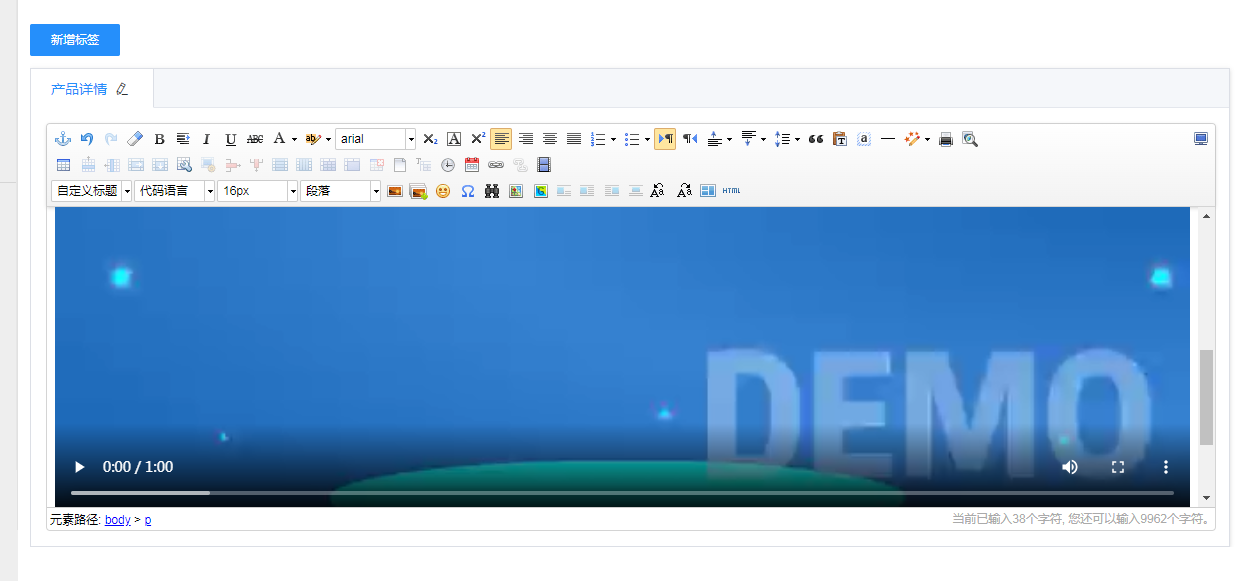
Task: Click the video progress bar
Action: click(622, 493)
